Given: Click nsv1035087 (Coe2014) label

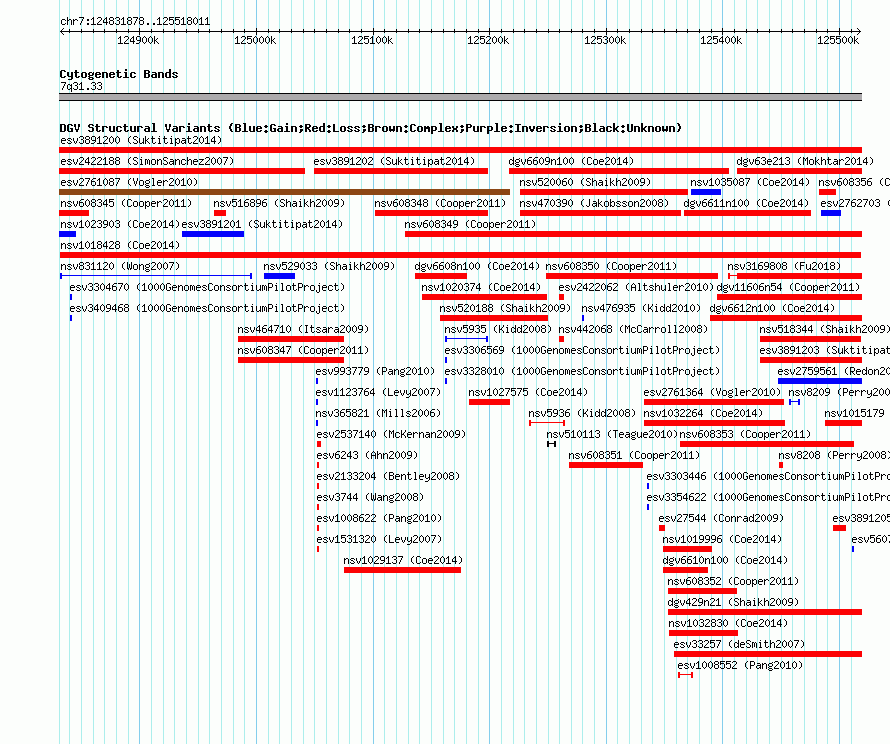Looking at the screenshot, I should click(750, 182).
